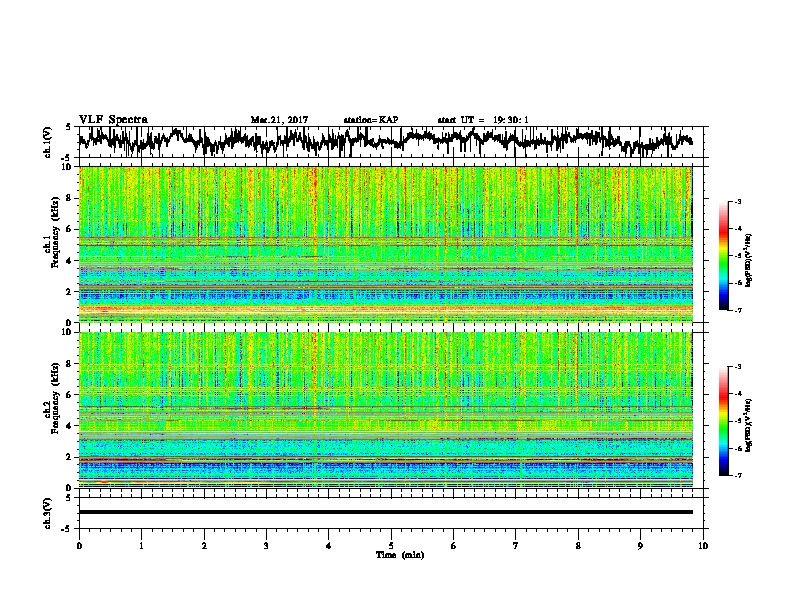792x612 pixels.
Task: Click the ch.2 colorbar "log(PSD)" unit label
Action: [748, 425]
